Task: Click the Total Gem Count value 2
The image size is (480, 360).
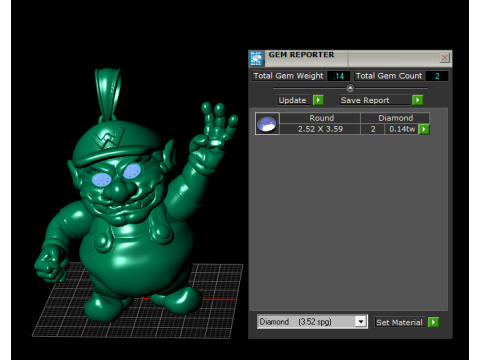Action: [x=437, y=76]
